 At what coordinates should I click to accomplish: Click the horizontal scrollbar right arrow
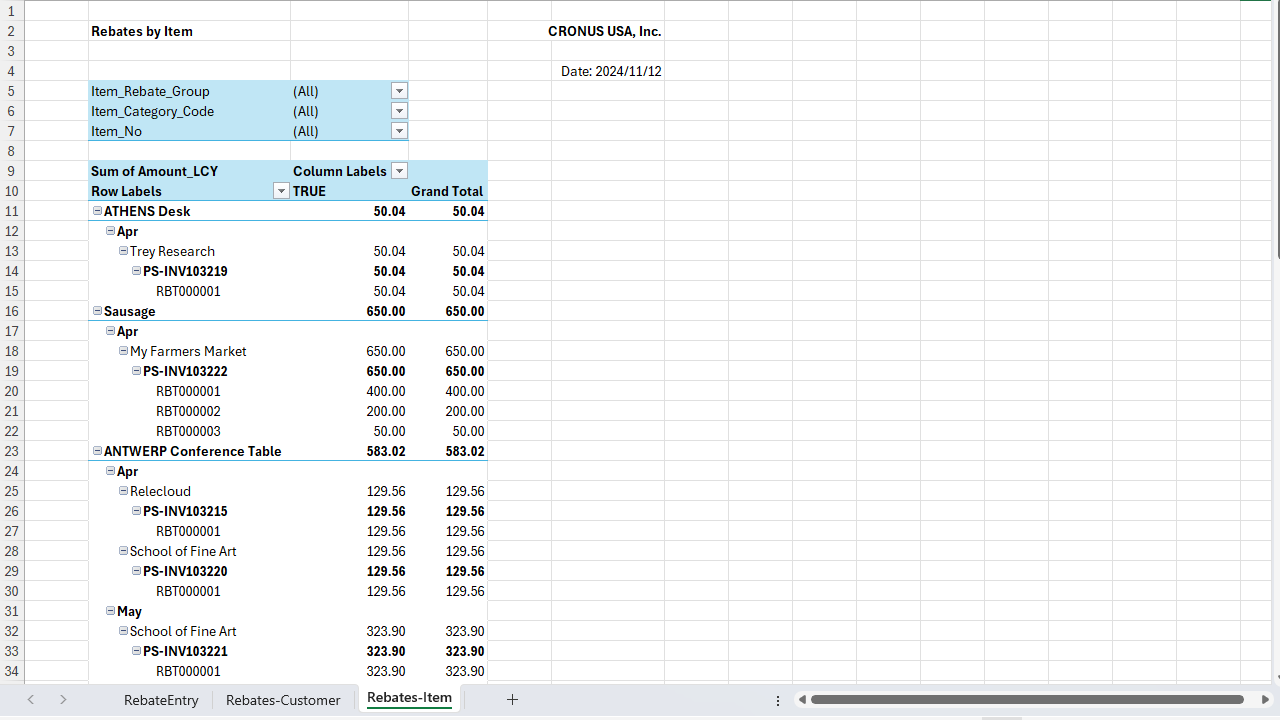[1266, 700]
